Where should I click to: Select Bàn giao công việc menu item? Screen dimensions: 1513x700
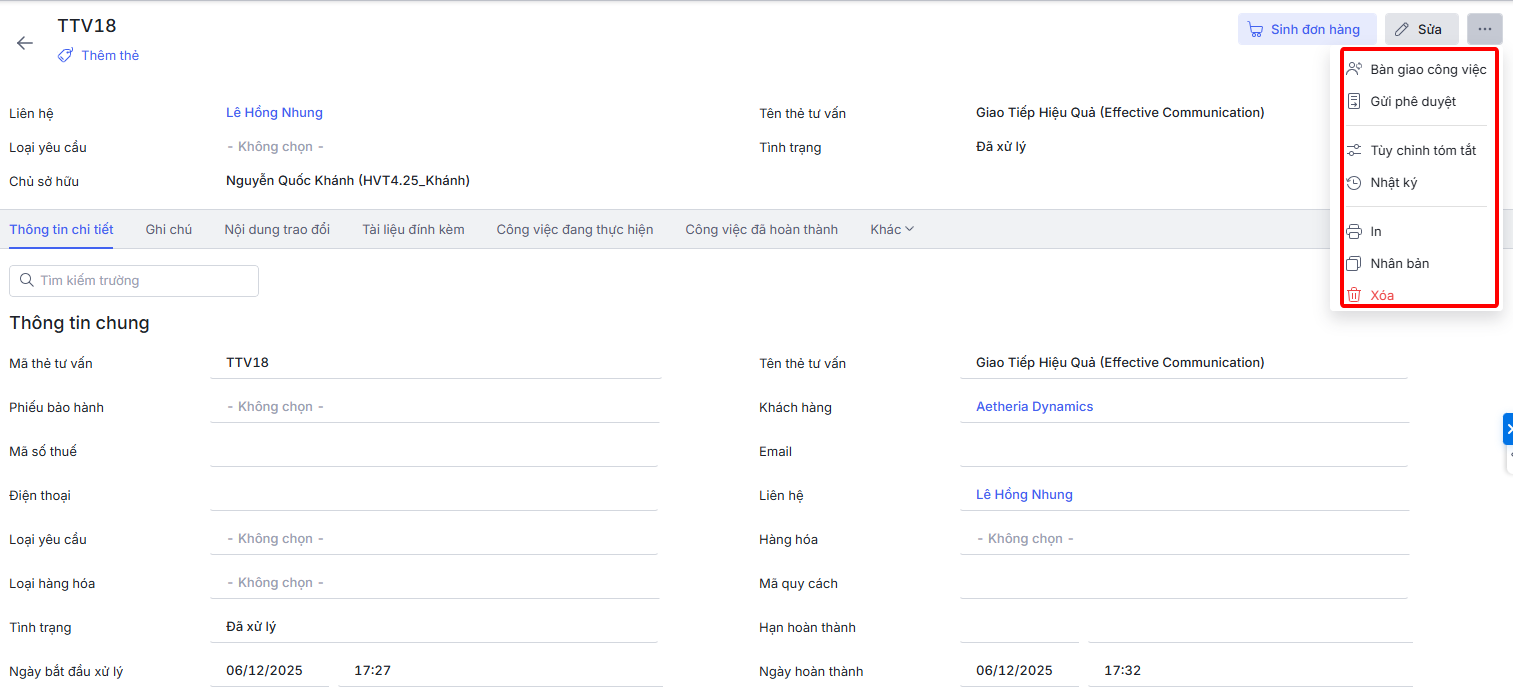tap(1427, 70)
